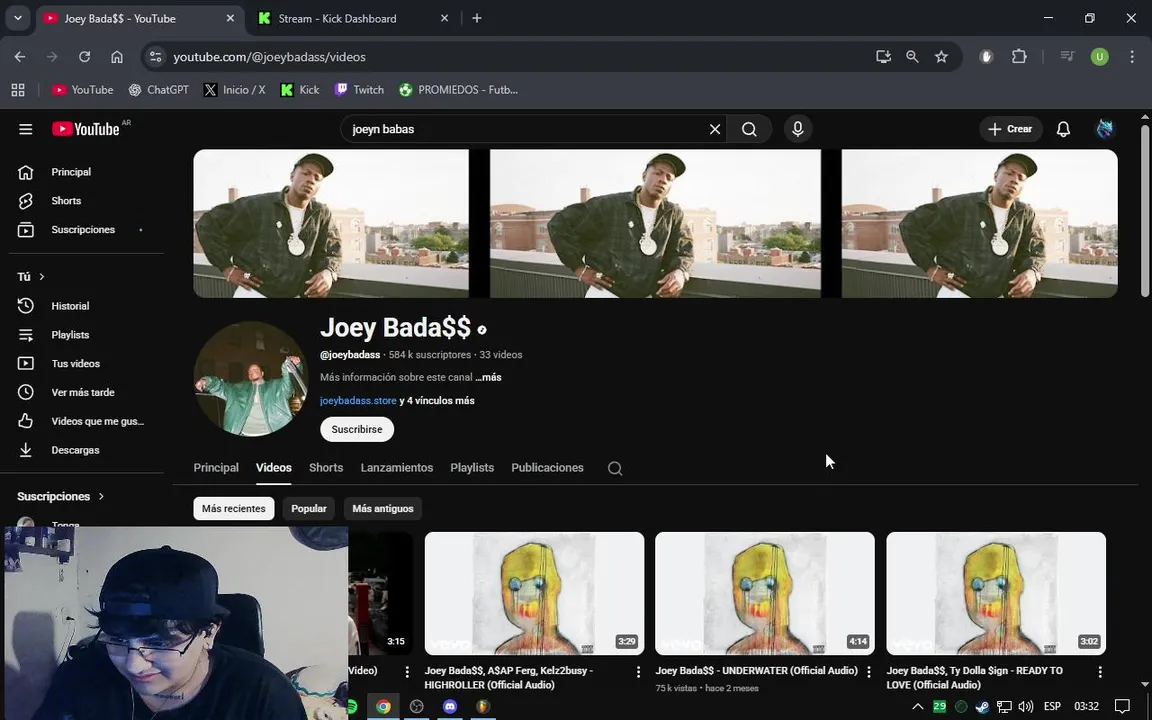1152x720 pixels.
Task: Open the UNDERWATER video thumbnail
Action: click(x=765, y=594)
